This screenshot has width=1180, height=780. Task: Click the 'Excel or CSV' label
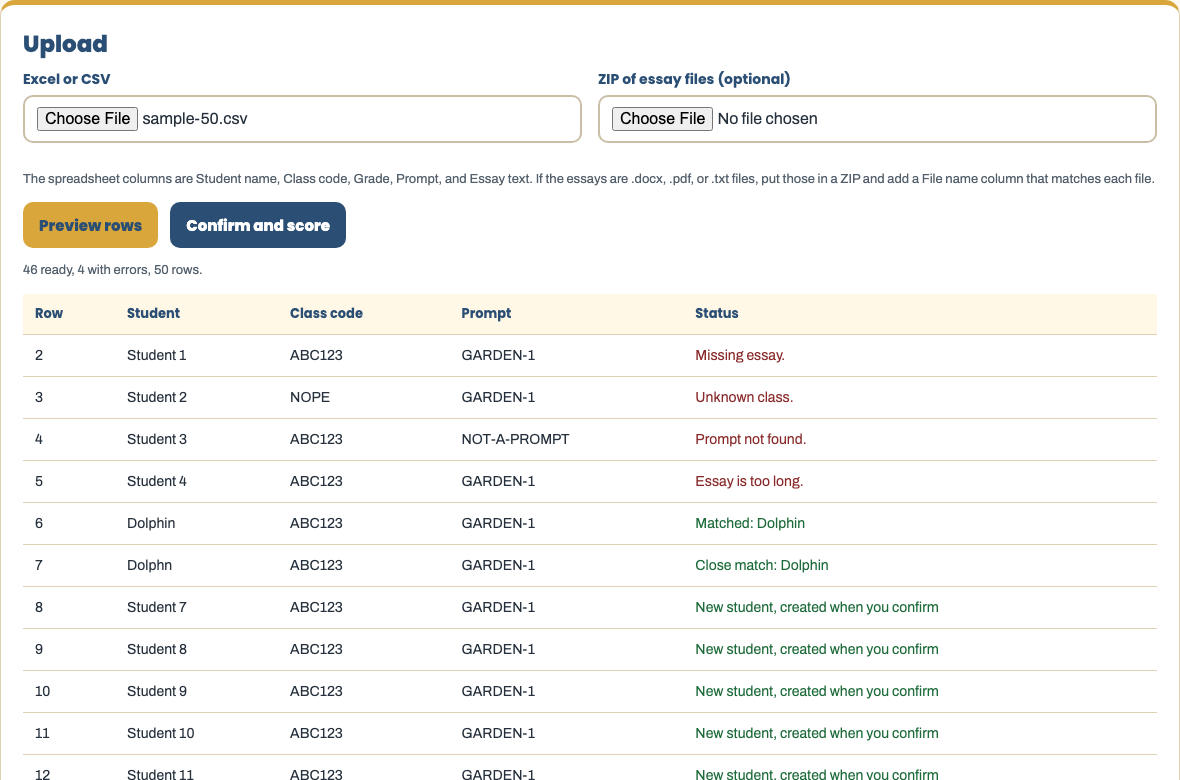tap(66, 79)
